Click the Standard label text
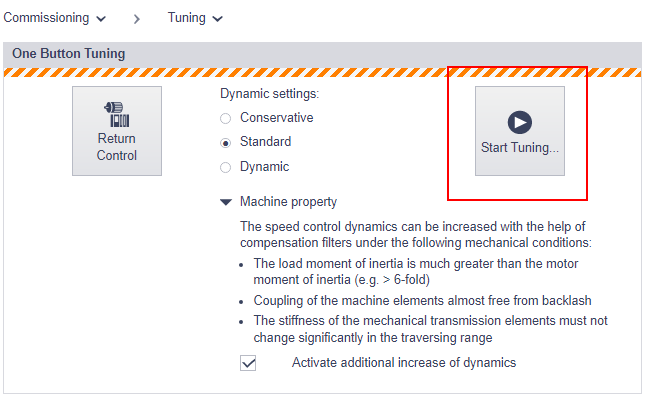 click(265, 142)
